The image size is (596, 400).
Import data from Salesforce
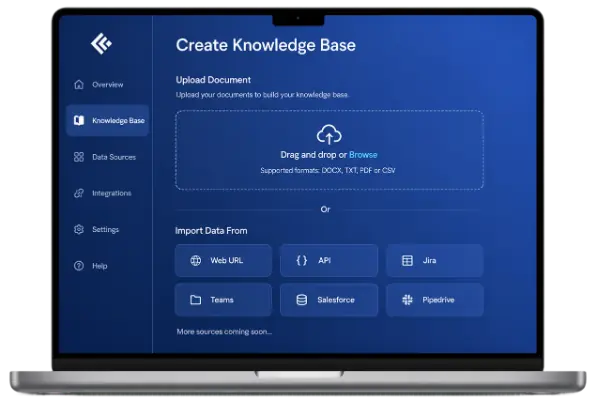329,300
